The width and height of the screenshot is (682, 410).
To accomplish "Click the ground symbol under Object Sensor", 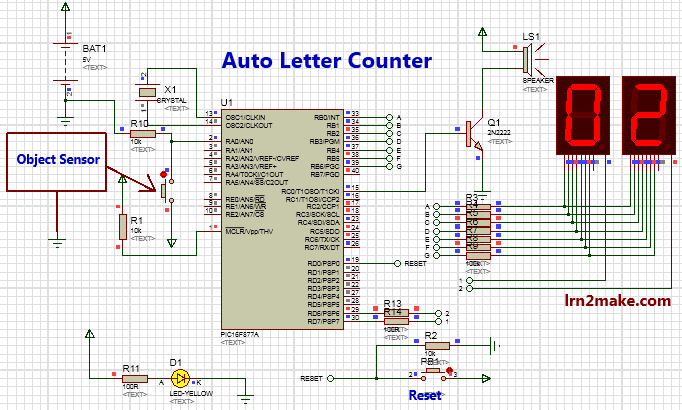I will tap(57, 243).
